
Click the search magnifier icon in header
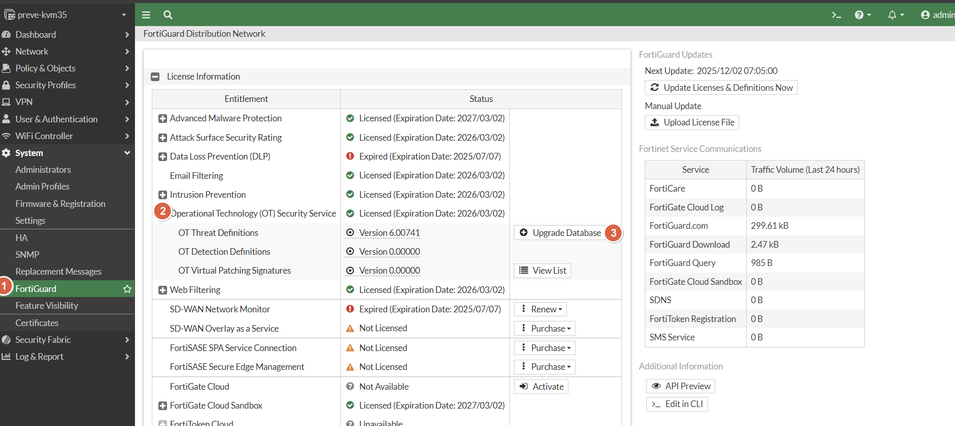167,15
